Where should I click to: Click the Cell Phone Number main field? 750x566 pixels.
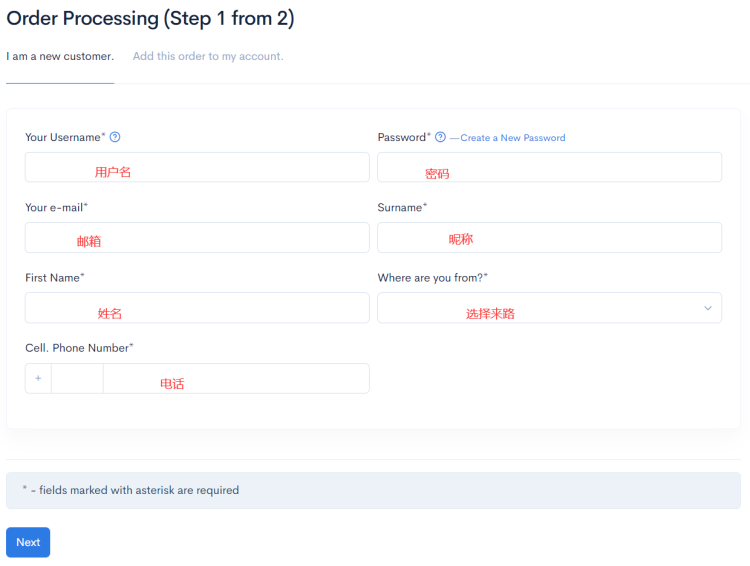pyautogui.click(x=236, y=378)
